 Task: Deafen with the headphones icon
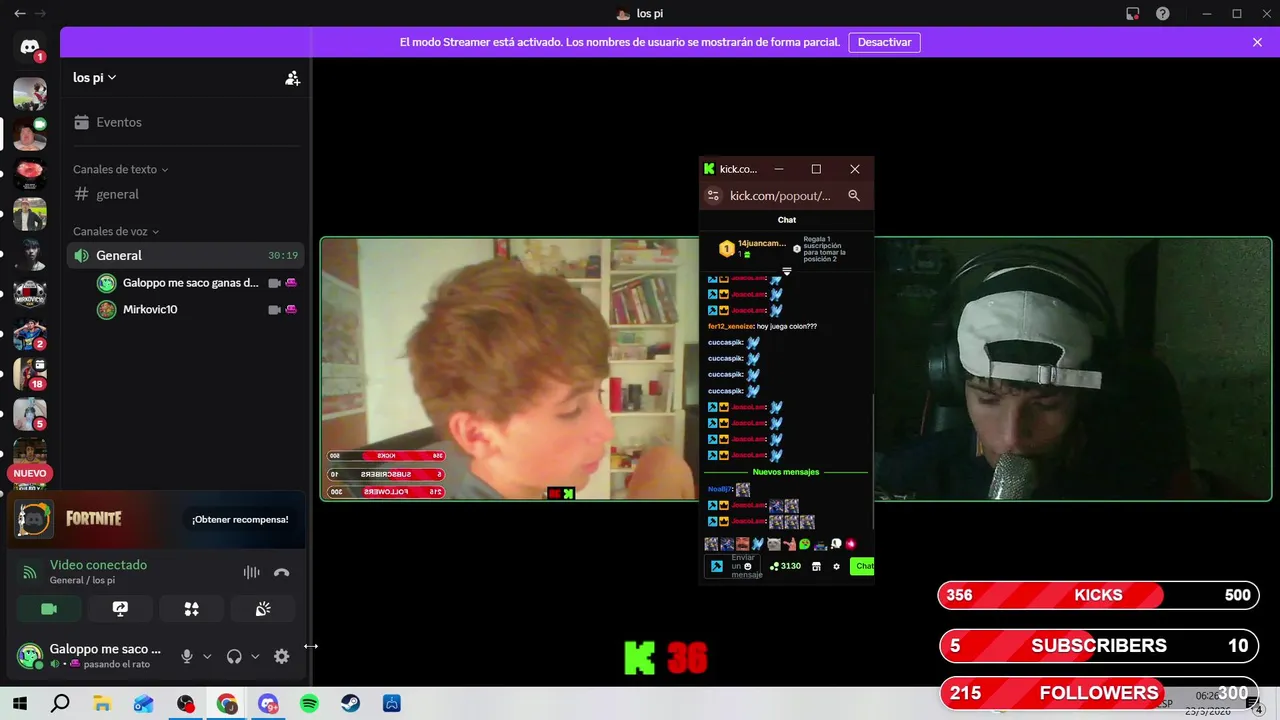point(234,657)
